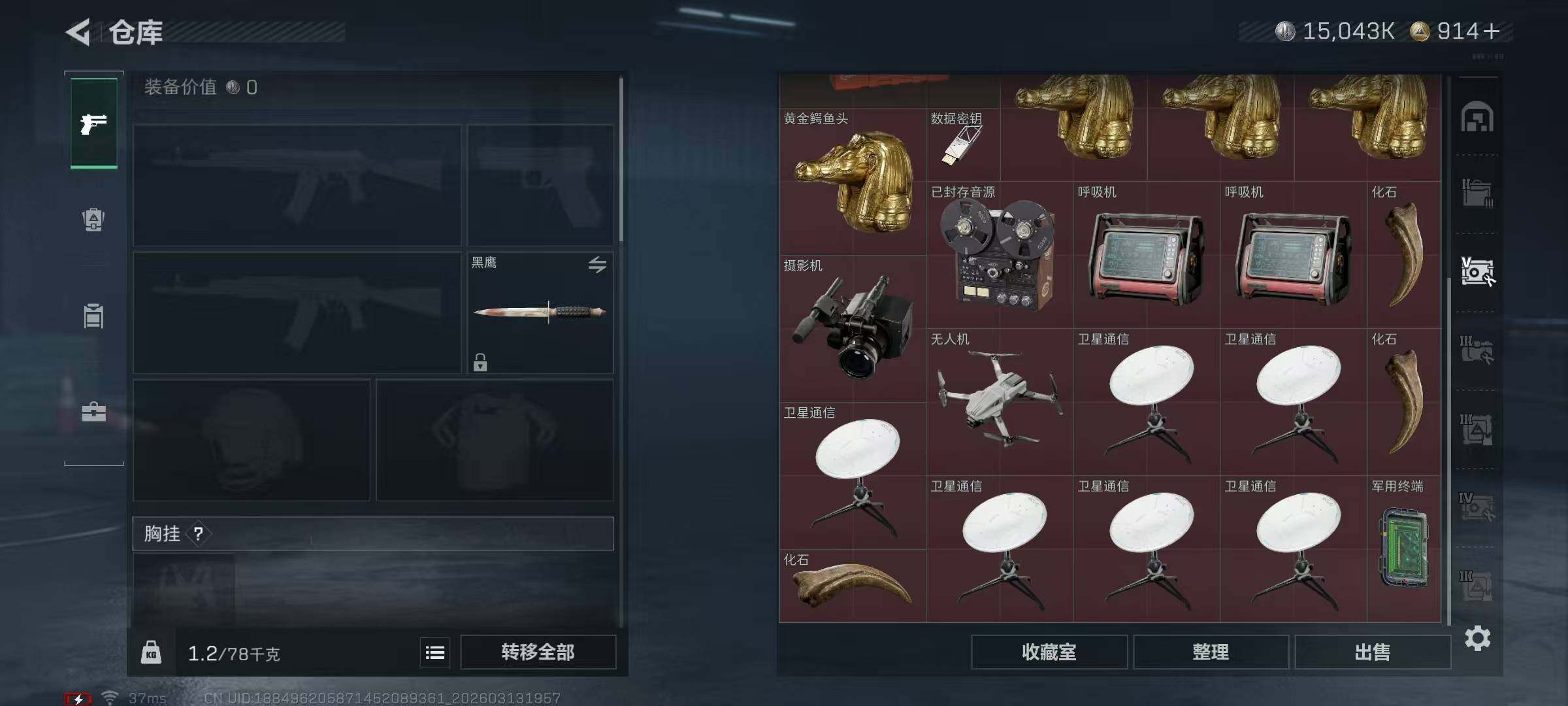The width and height of the screenshot is (1568, 706).
Task: Click the 出售 sell button
Action: [1373, 652]
